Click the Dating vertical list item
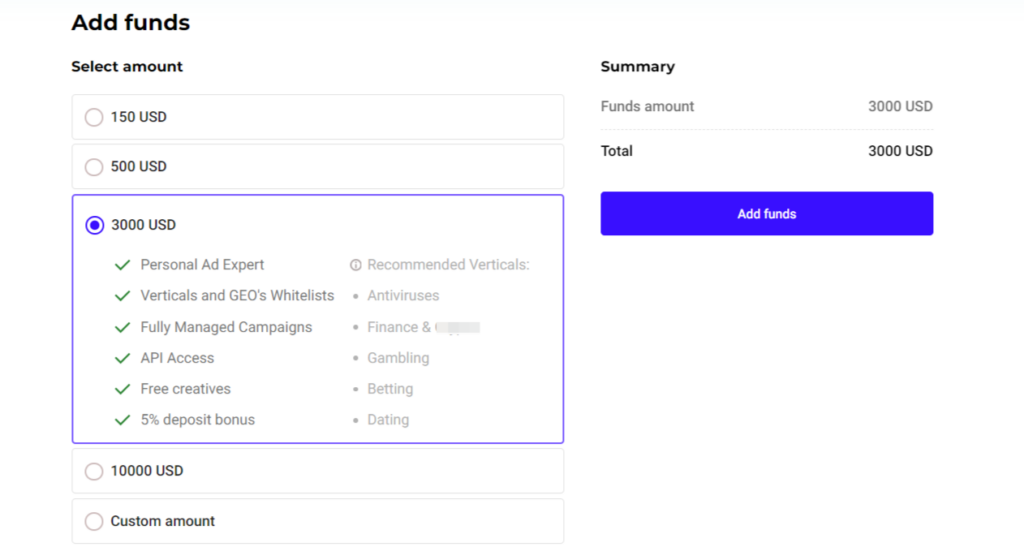Viewport: 1024px width, 547px height. (388, 420)
